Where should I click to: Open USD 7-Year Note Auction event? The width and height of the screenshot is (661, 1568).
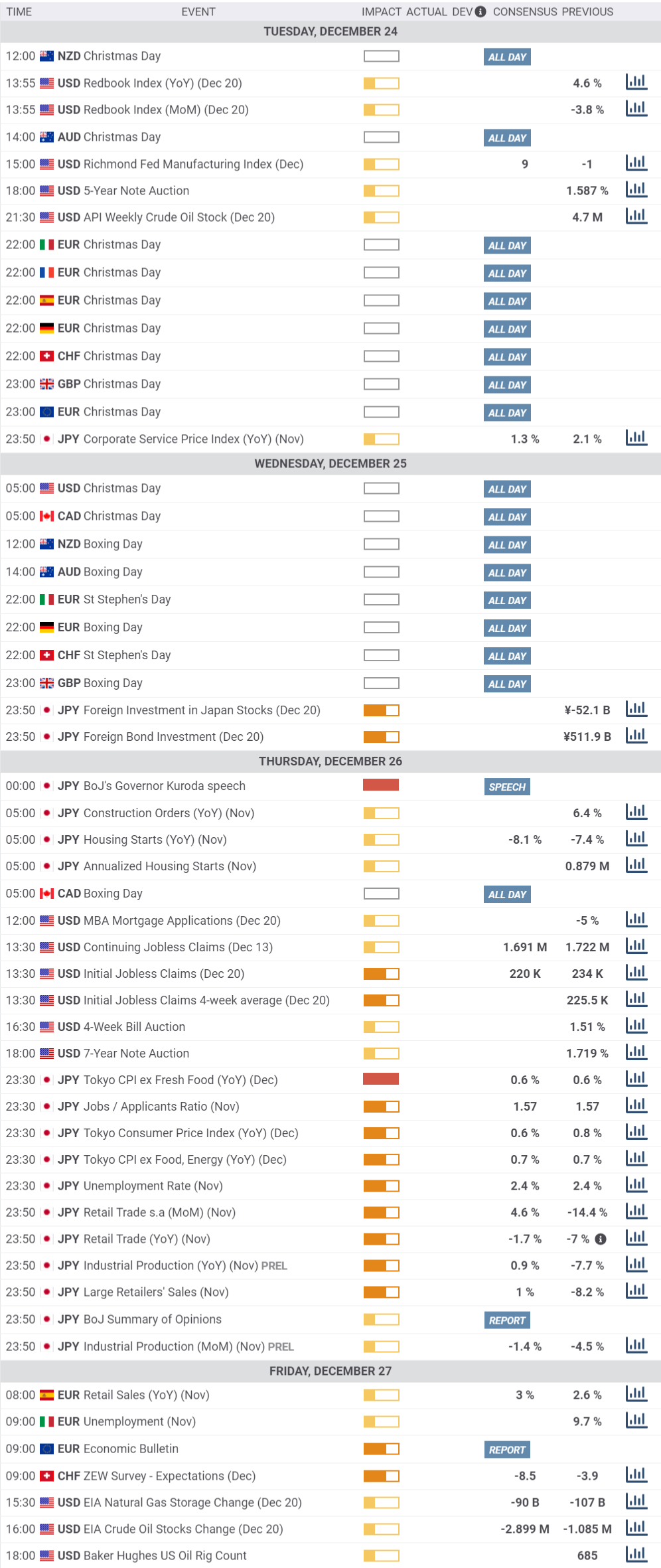136,1054
